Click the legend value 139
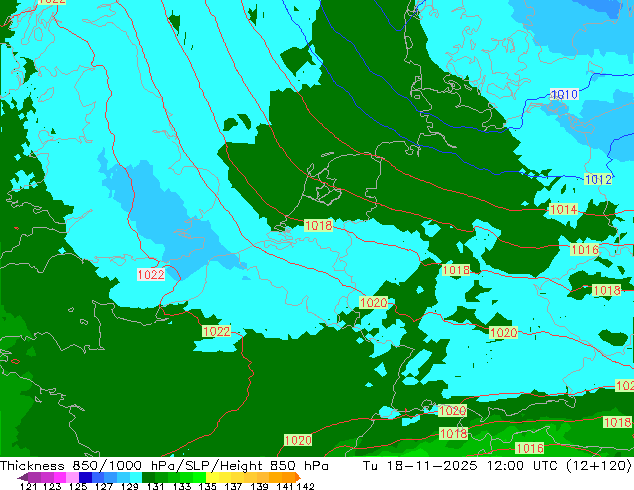Viewport: 634px width, 490px height. coord(259,486)
